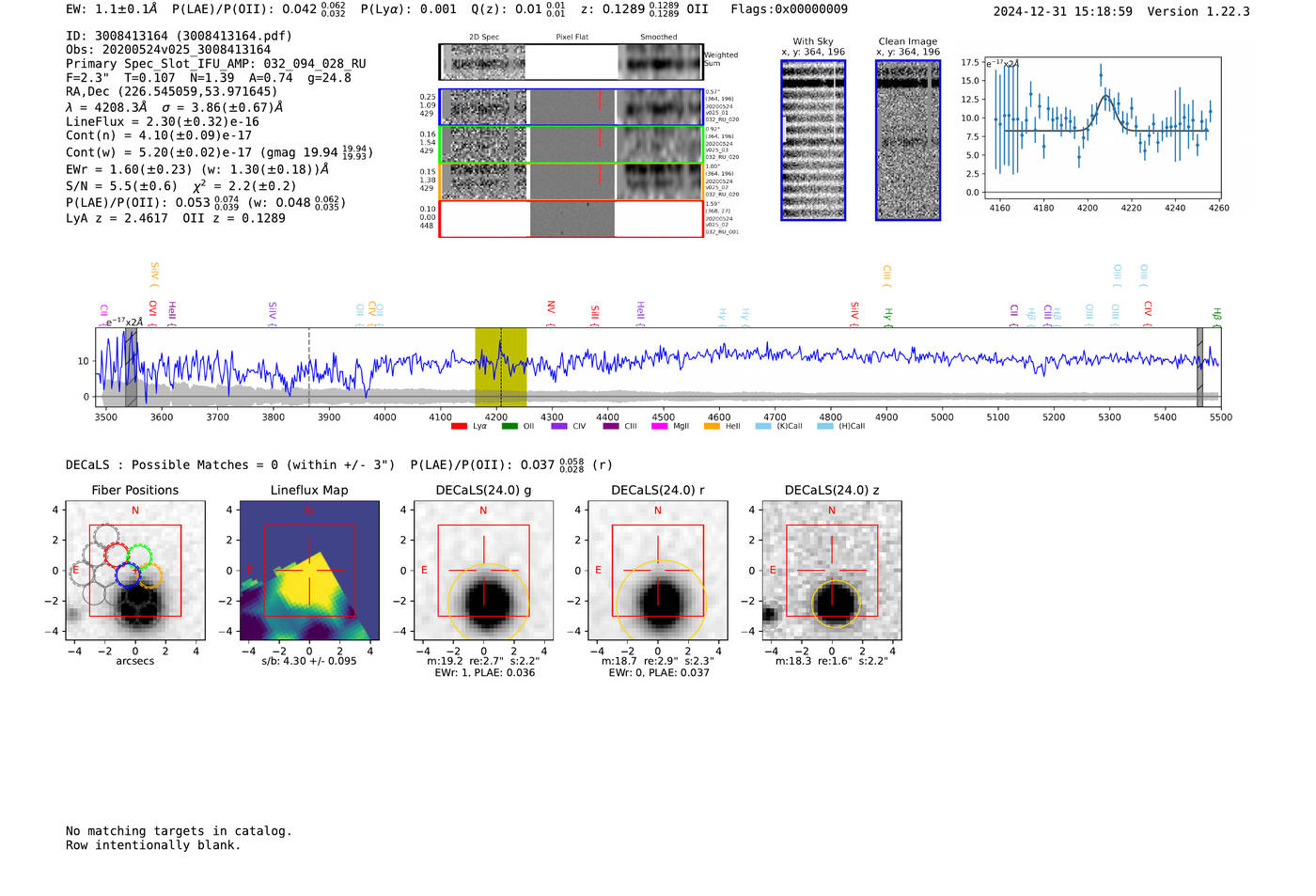Click the yellow highlighted band near 4200 Å

tap(500, 367)
